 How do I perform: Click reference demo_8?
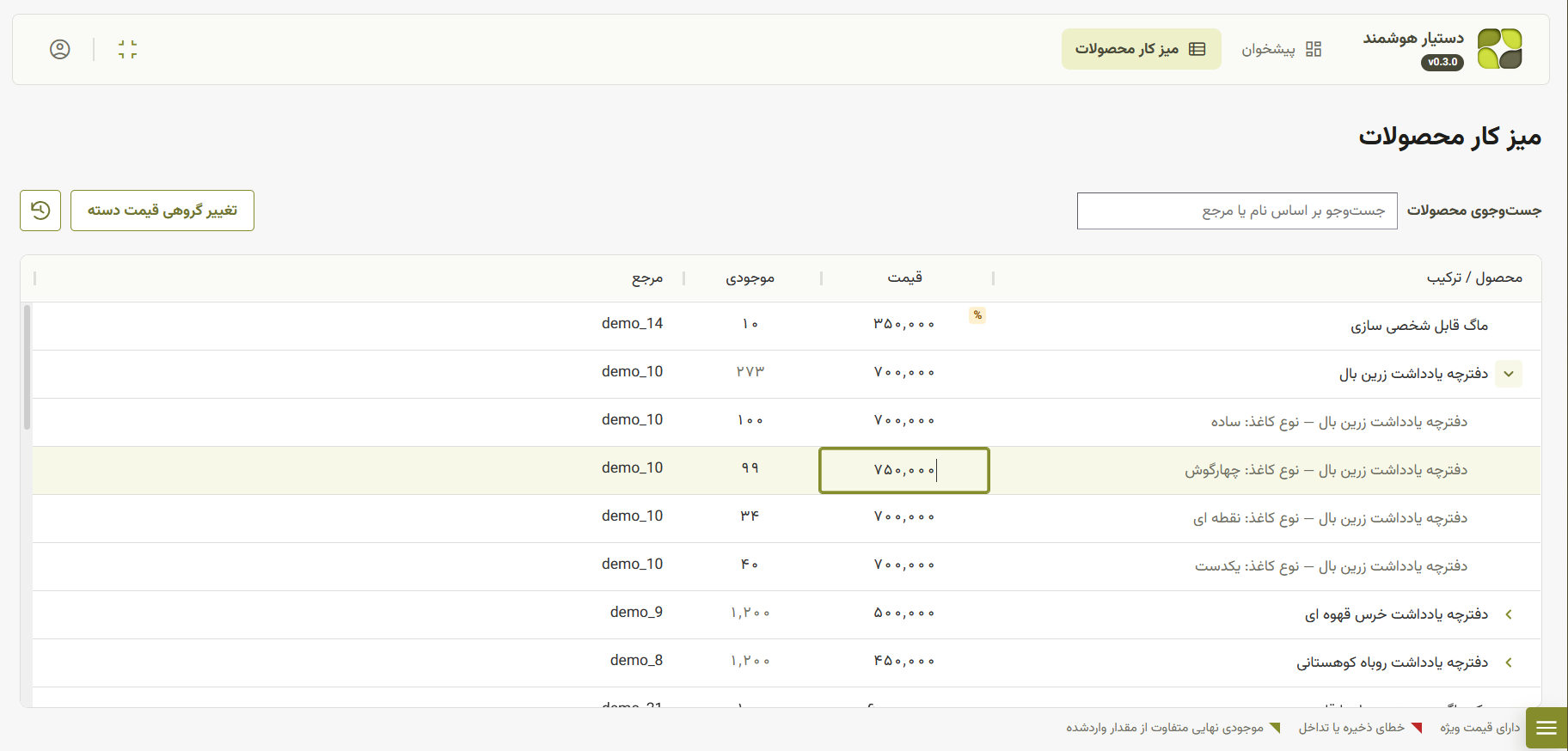[x=636, y=661]
